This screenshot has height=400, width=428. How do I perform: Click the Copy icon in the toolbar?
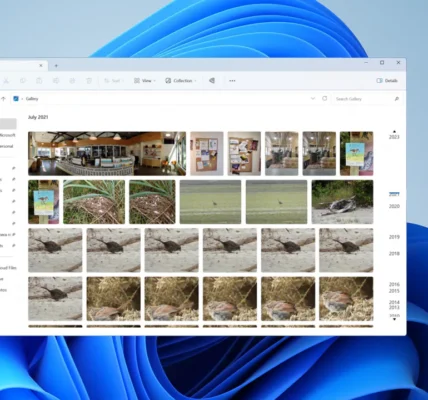23,81
